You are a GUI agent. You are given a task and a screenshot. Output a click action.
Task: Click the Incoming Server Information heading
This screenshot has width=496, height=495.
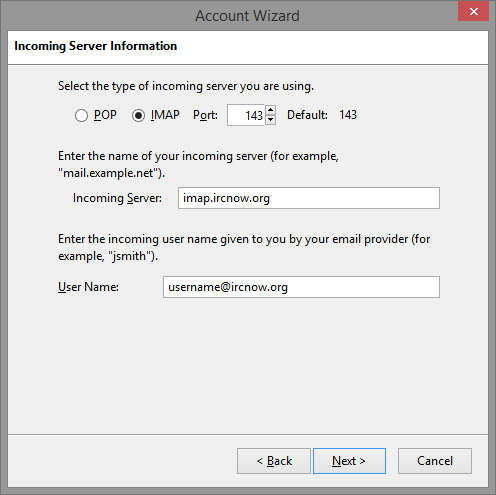point(96,46)
